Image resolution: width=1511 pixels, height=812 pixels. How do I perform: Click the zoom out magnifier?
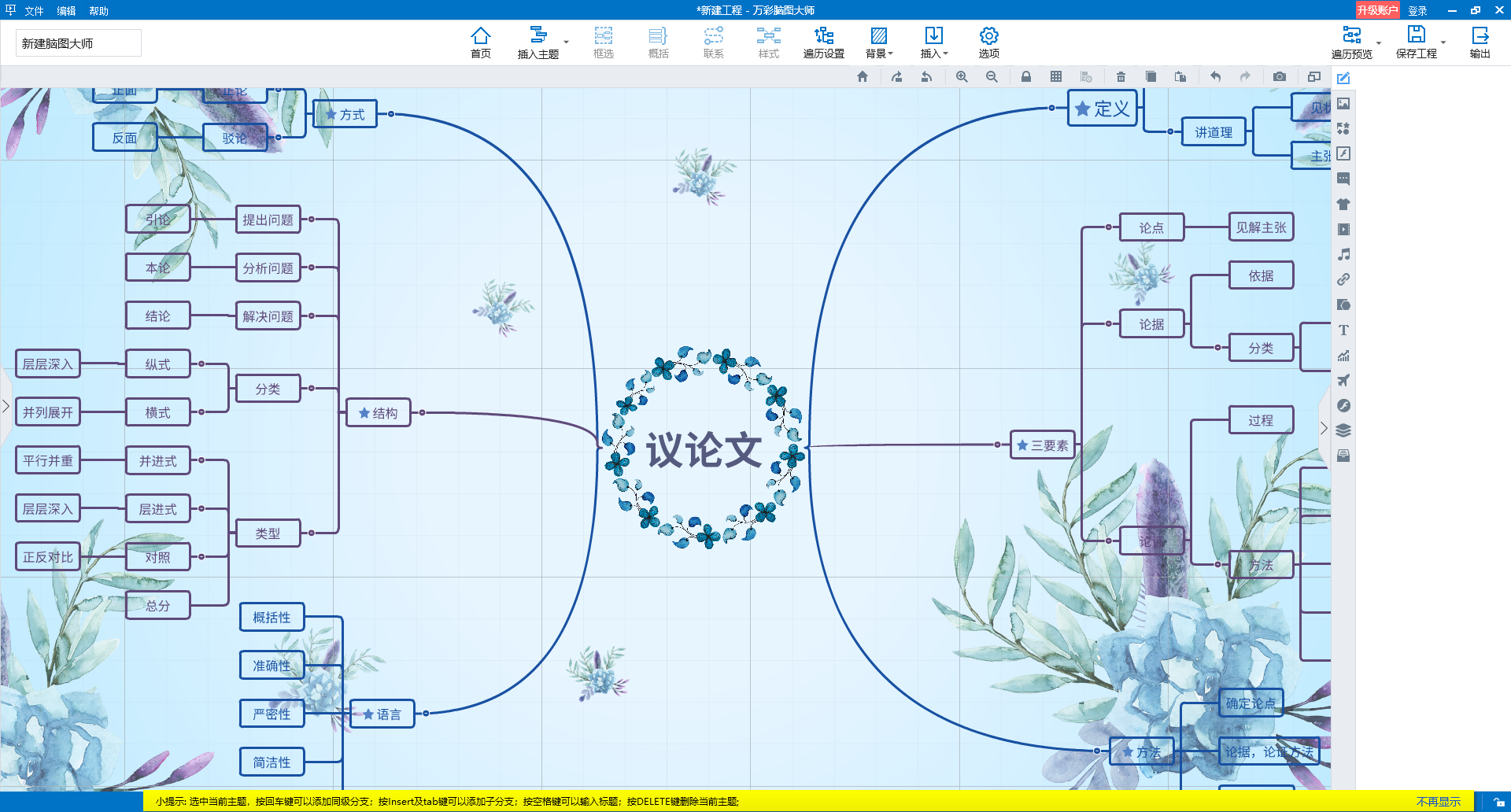coord(992,76)
